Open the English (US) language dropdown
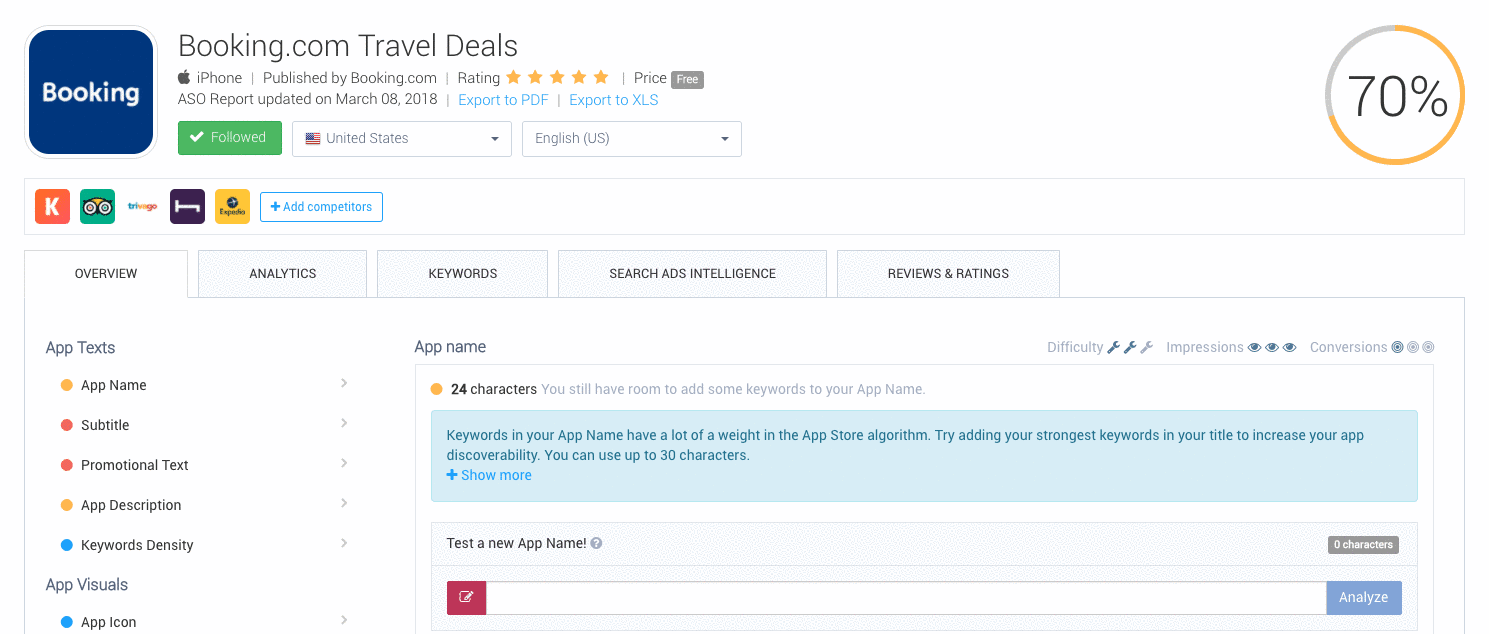Image resolution: width=1489 pixels, height=634 pixels. [632, 139]
